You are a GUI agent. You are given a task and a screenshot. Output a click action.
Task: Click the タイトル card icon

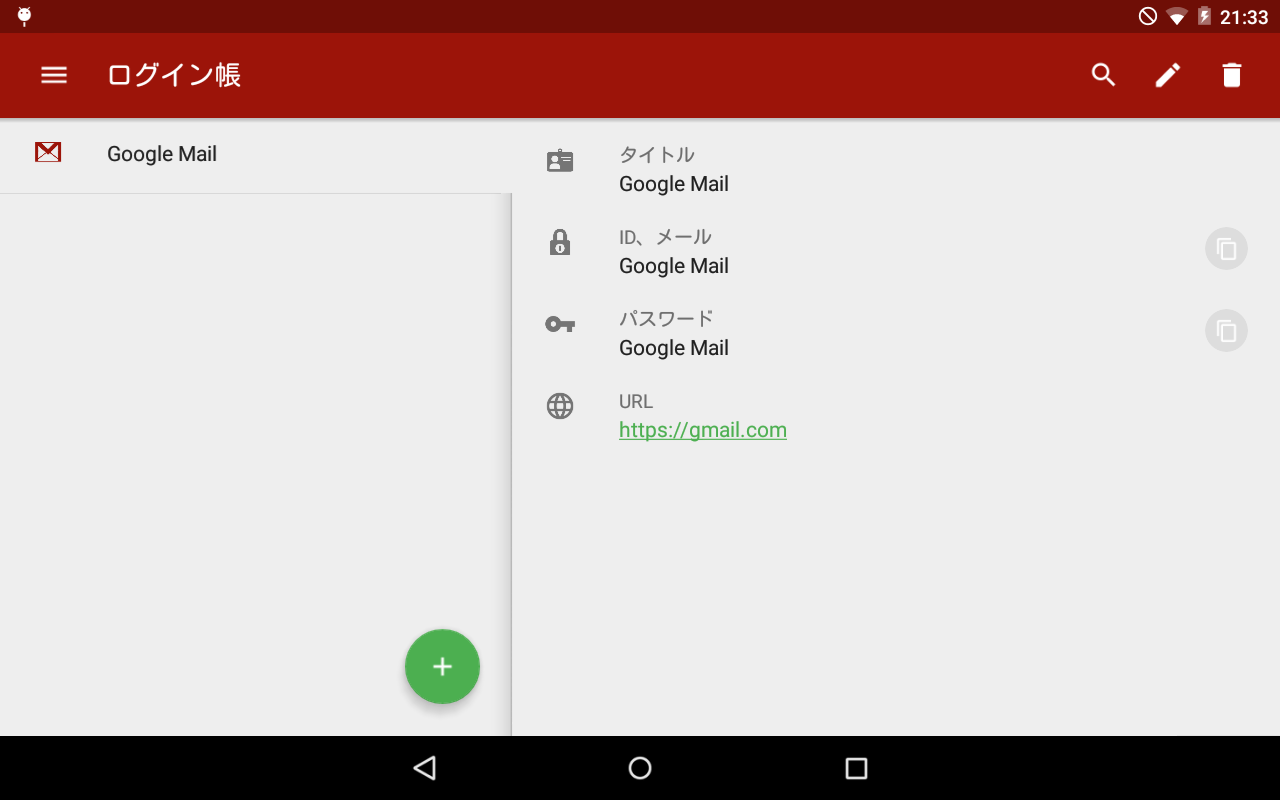coord(560,161)
